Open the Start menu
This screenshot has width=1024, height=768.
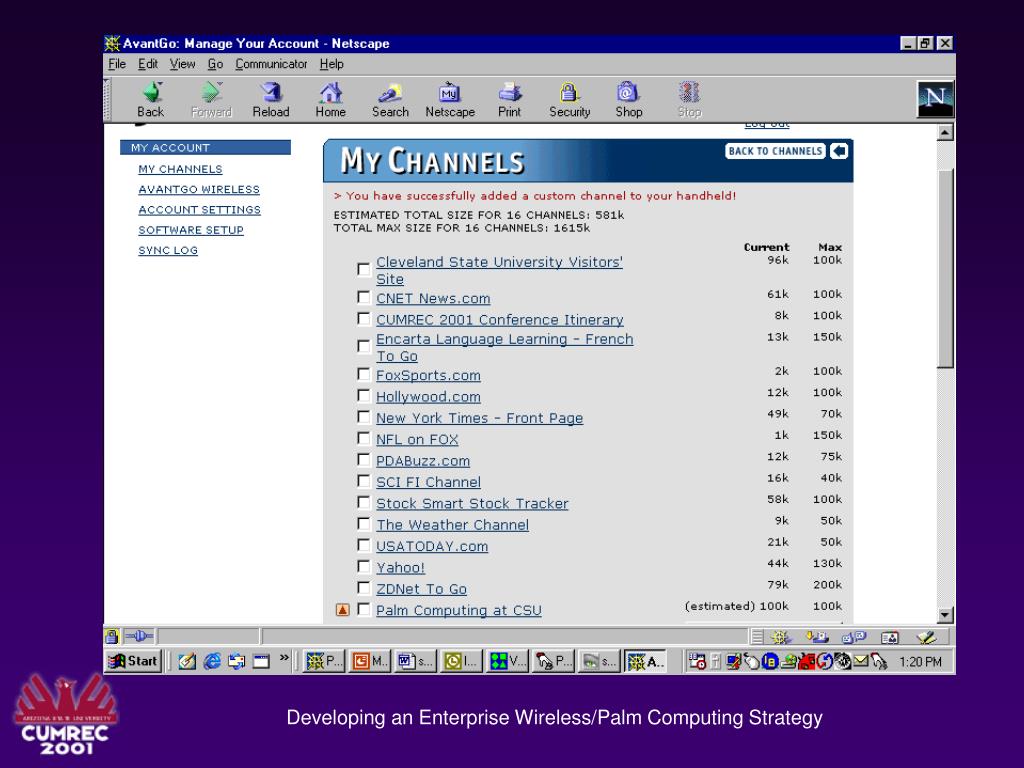pos(133,661)
